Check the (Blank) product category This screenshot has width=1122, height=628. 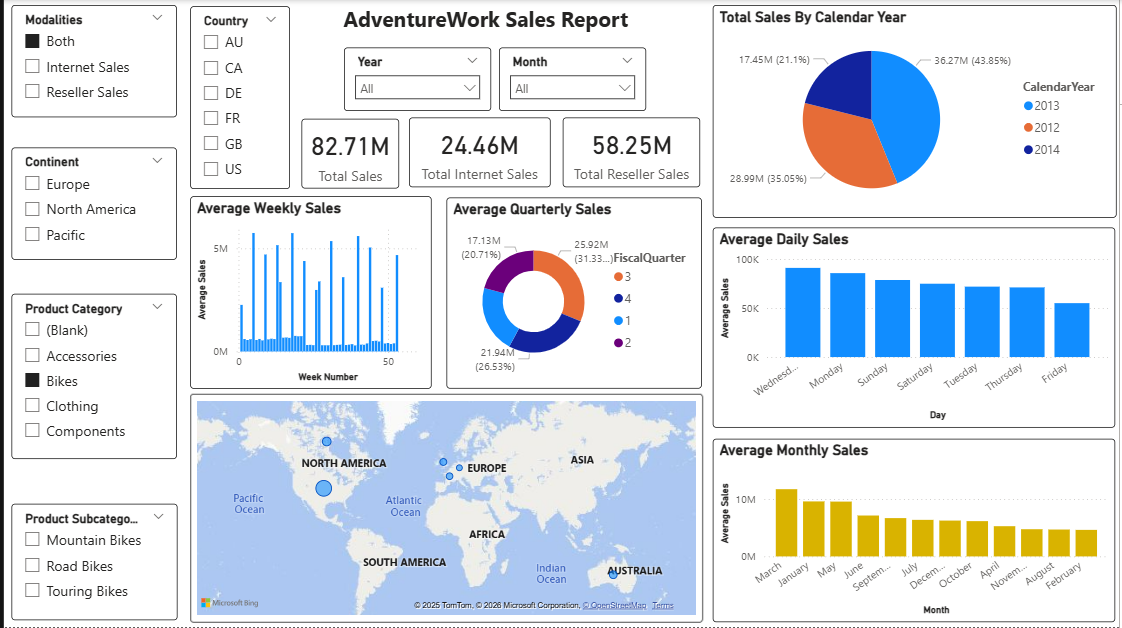(32, 330)
